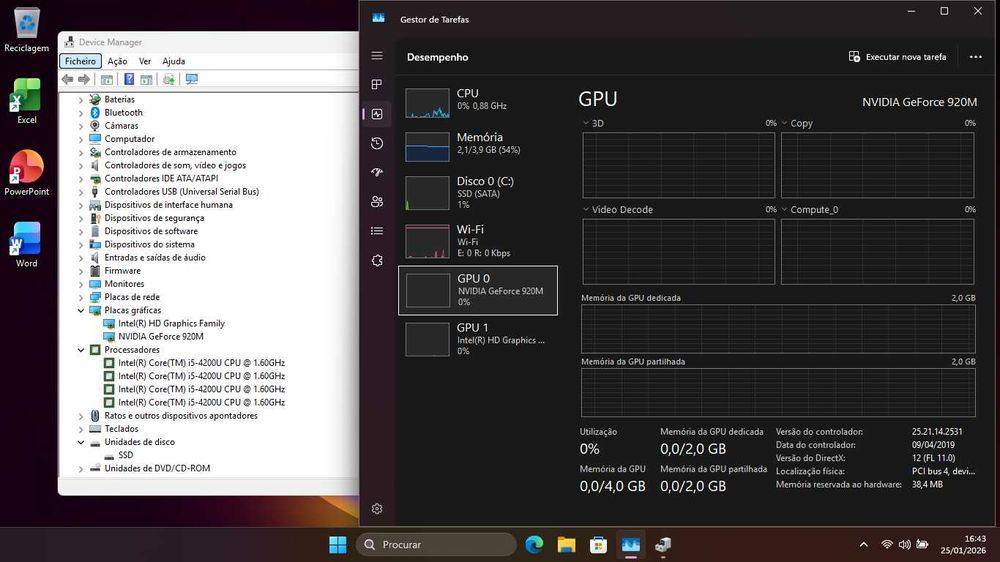
Task: Open volume speaker tray icon
Action: (904, 545)
